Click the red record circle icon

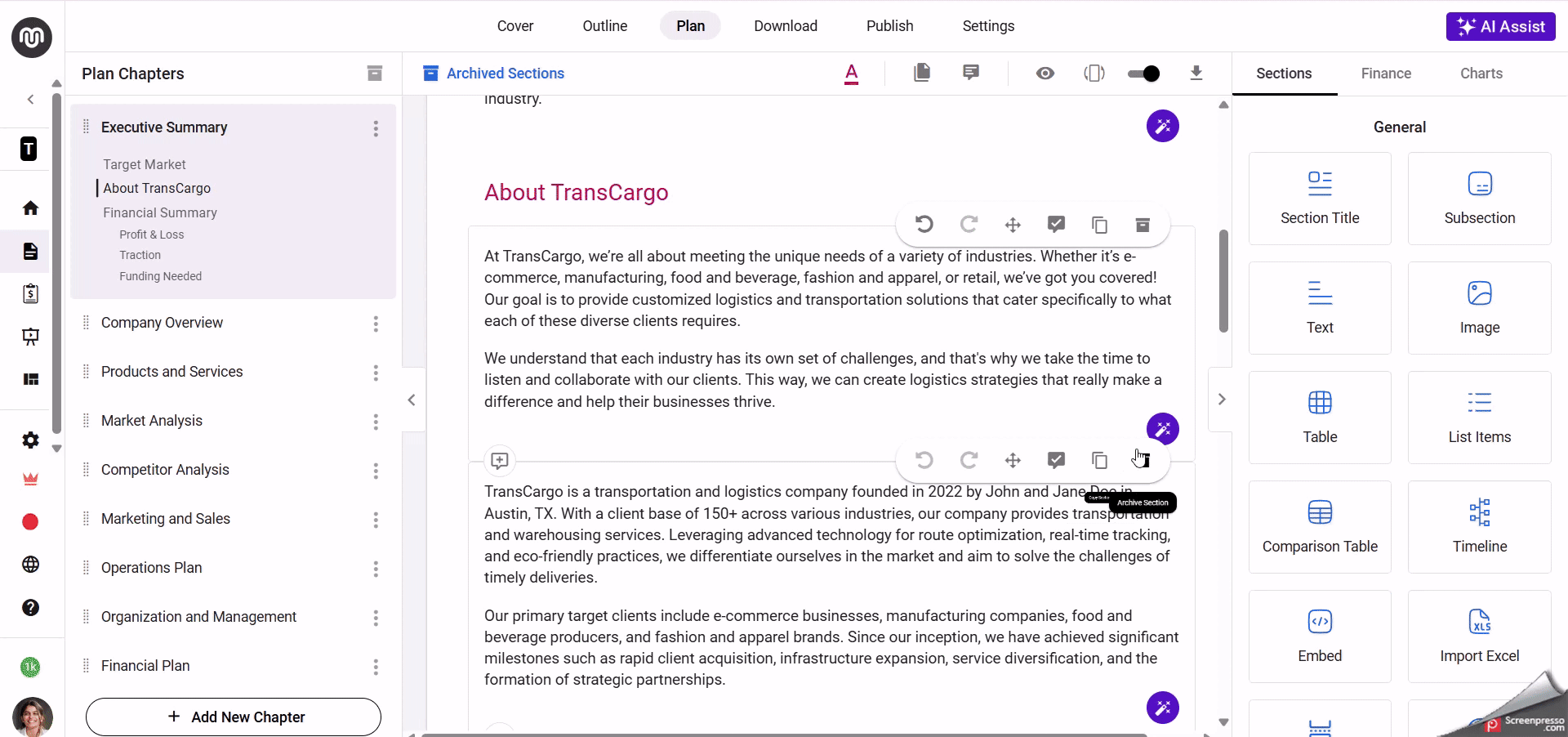click(x=30, y=522)
